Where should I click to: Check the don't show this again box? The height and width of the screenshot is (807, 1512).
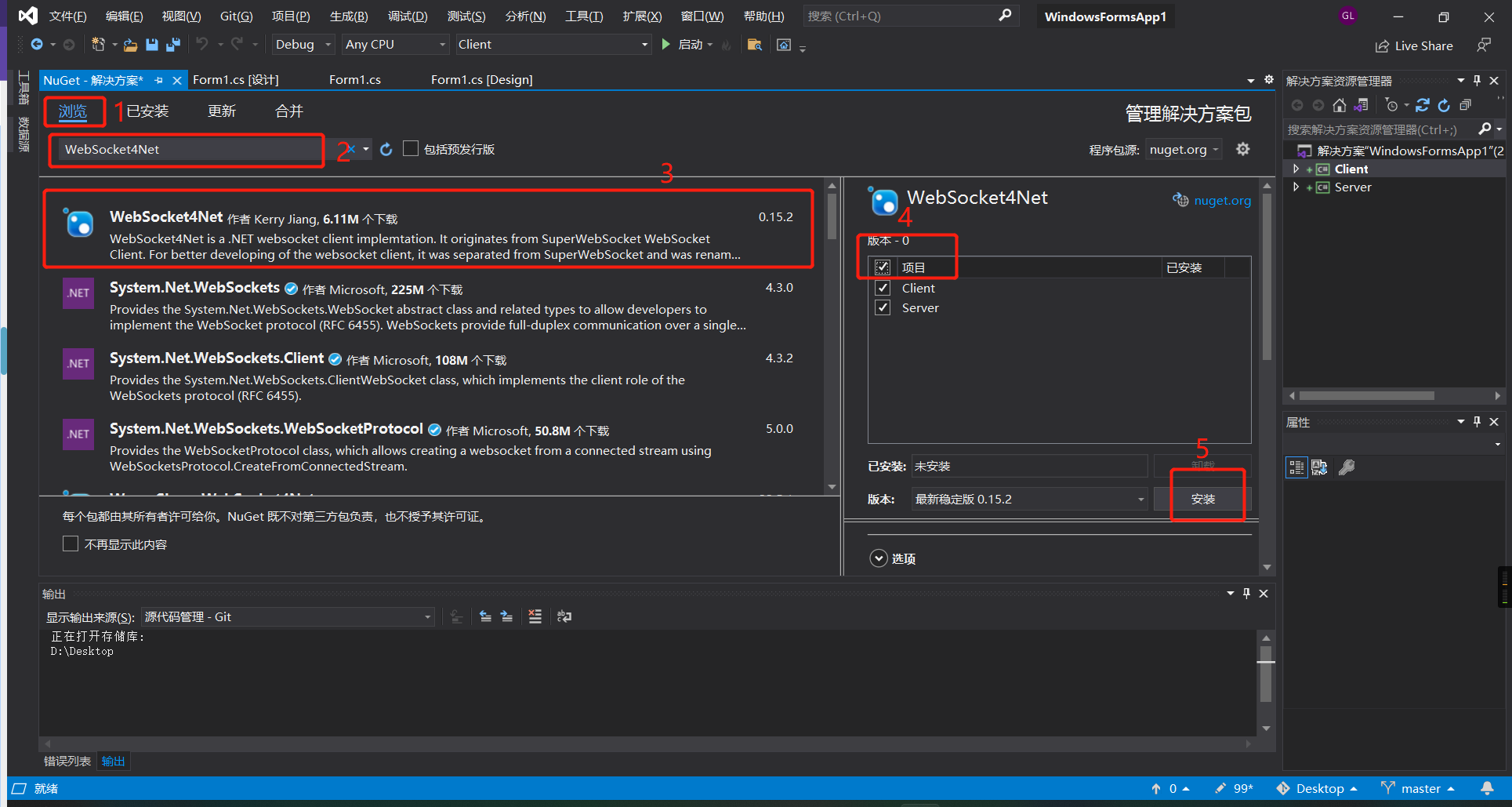(x=71, y=543)
